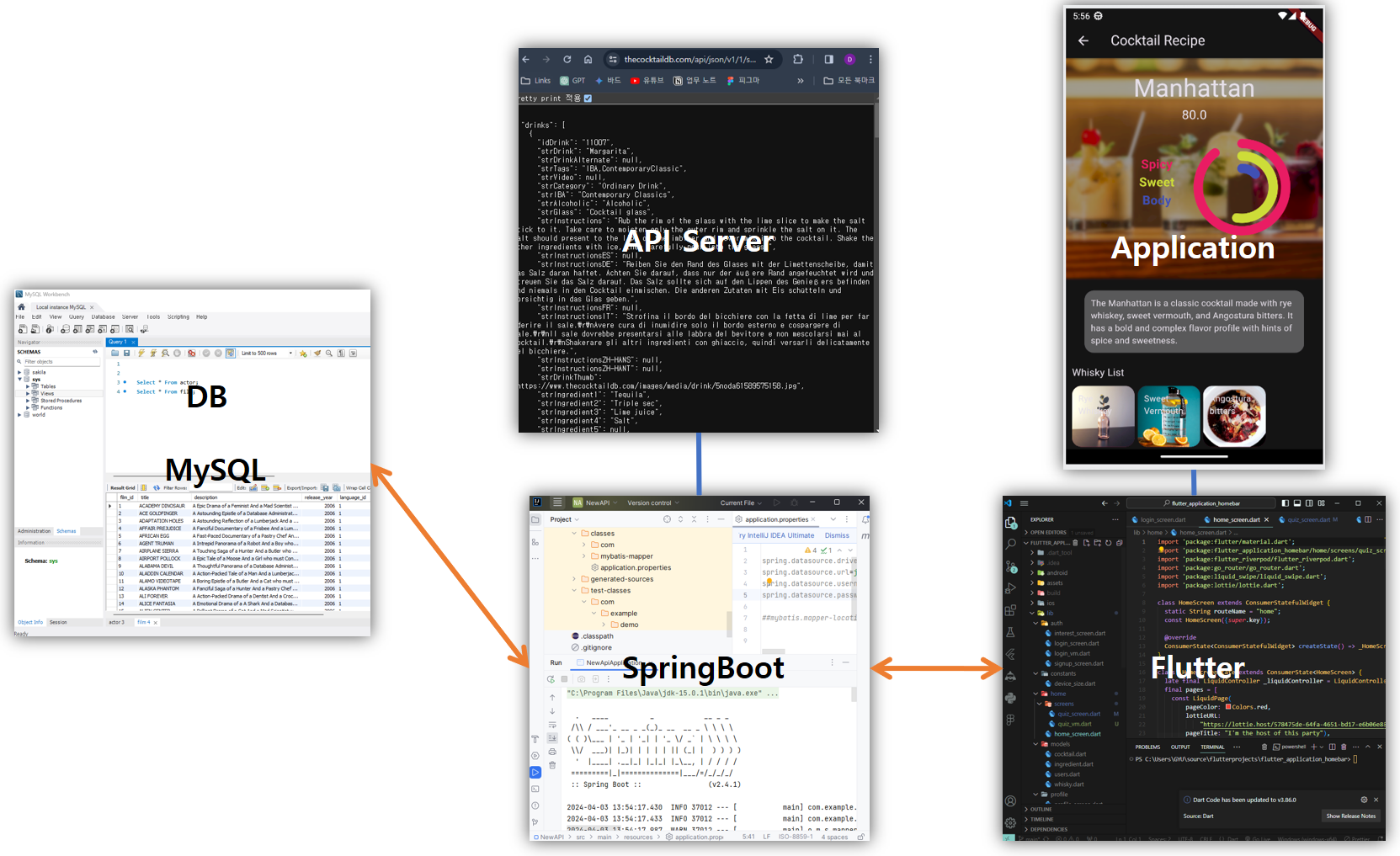Image resolution: width=1400 pixels, height=856 pixels.
Task: Dismiss the IntelliJ IDEA Ultimate banner
Action: pyautogui.click(x=837, y=535)
